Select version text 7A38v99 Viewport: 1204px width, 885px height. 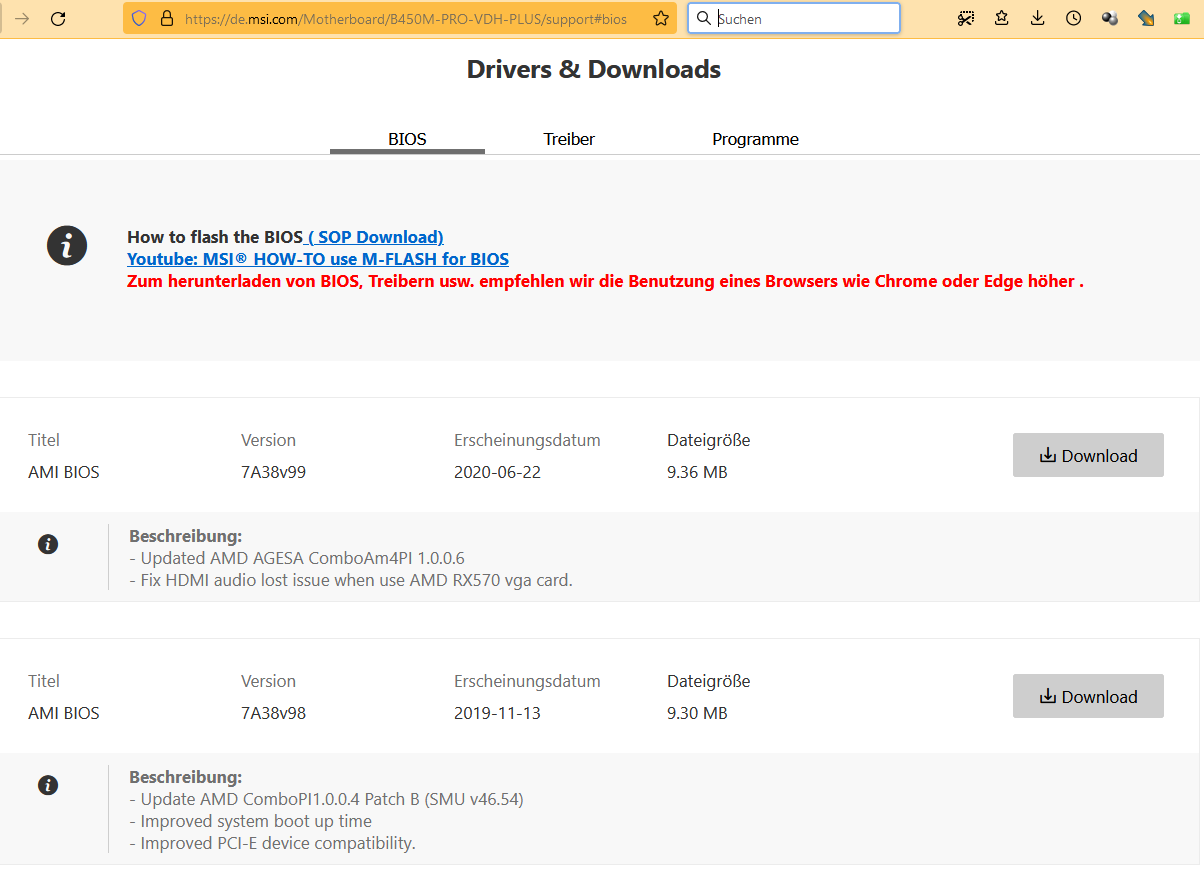[x=273, y=472]
